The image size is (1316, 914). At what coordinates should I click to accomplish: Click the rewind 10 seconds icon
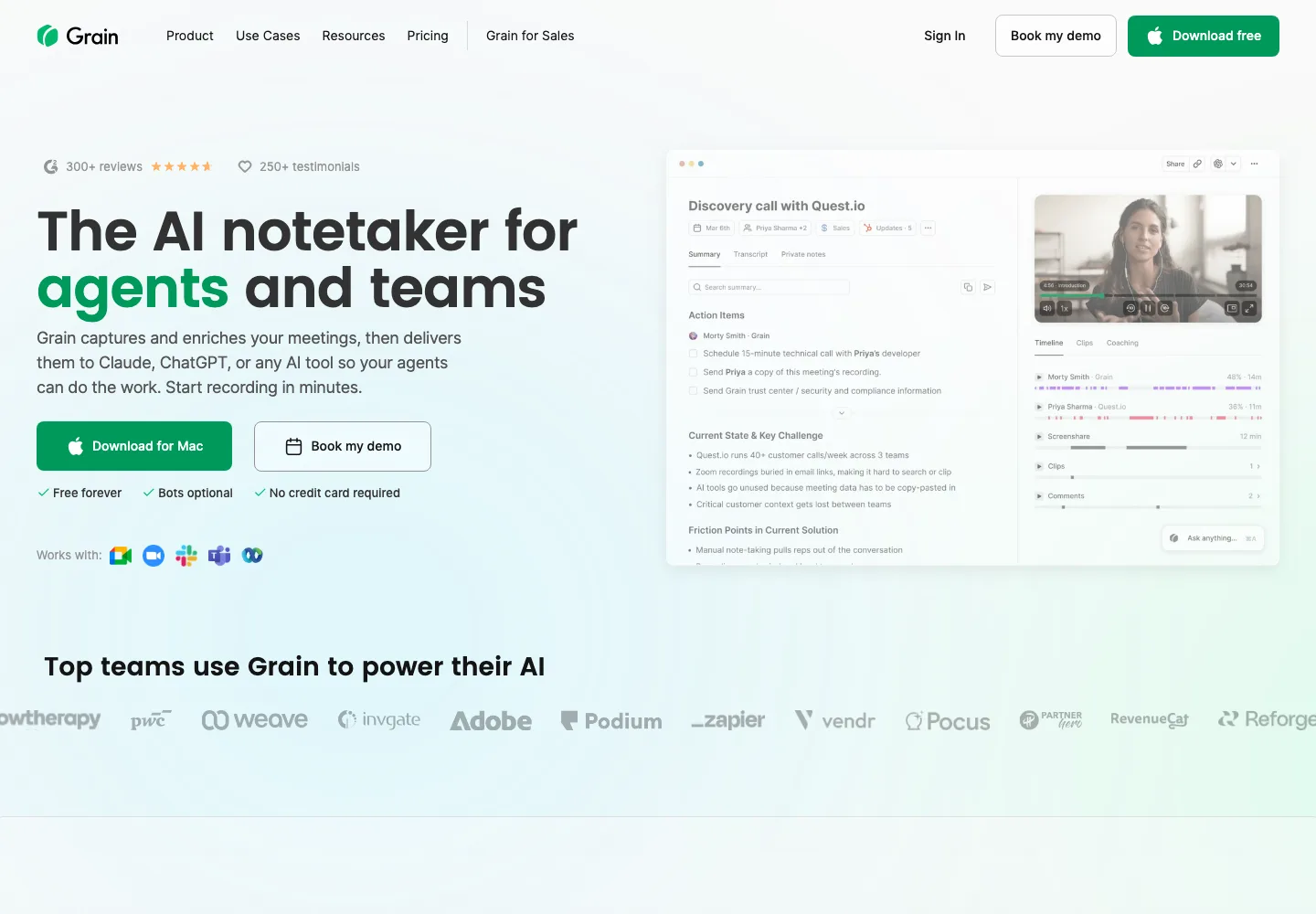click(x=1130, y=308)
